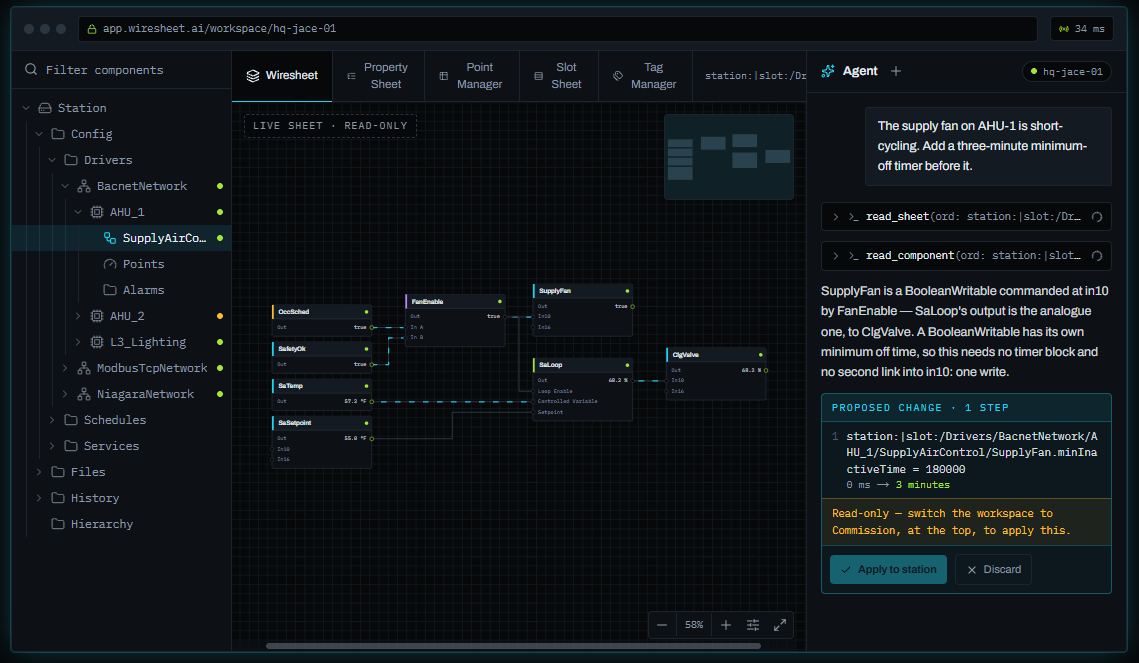Click the NiagaraNetwork network icon
This screenshot has height=663, width=1139.
click(x=84, y=394)
